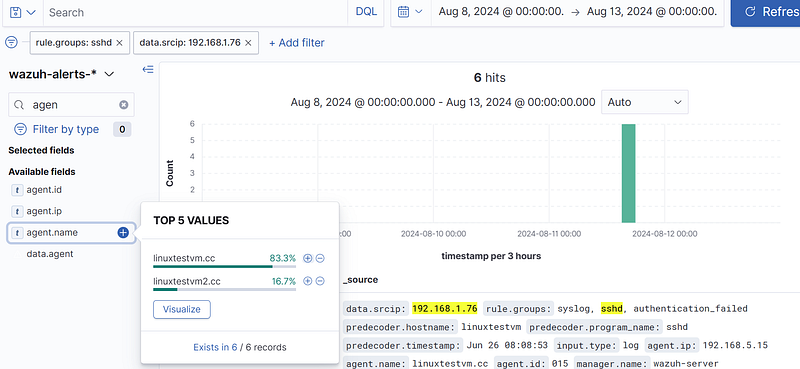Viewport: 800px width, 369px height.
Task: Click highlighted sshd value in document
Action: pos(612,308)
